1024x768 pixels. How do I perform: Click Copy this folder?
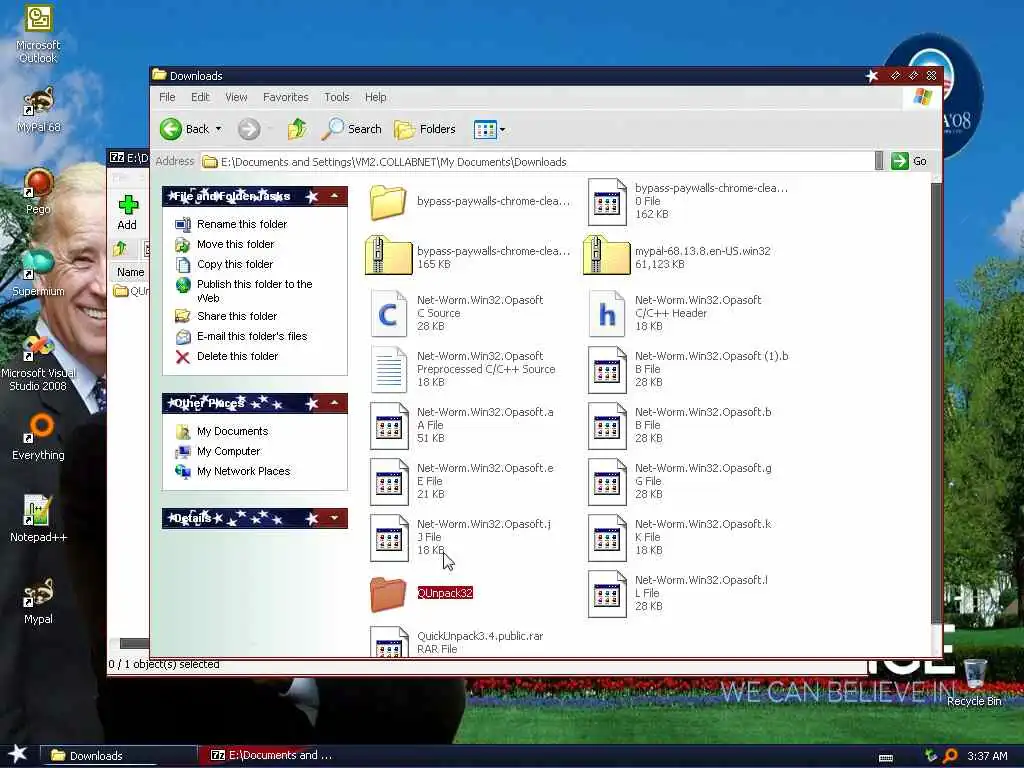coord(224,264)
